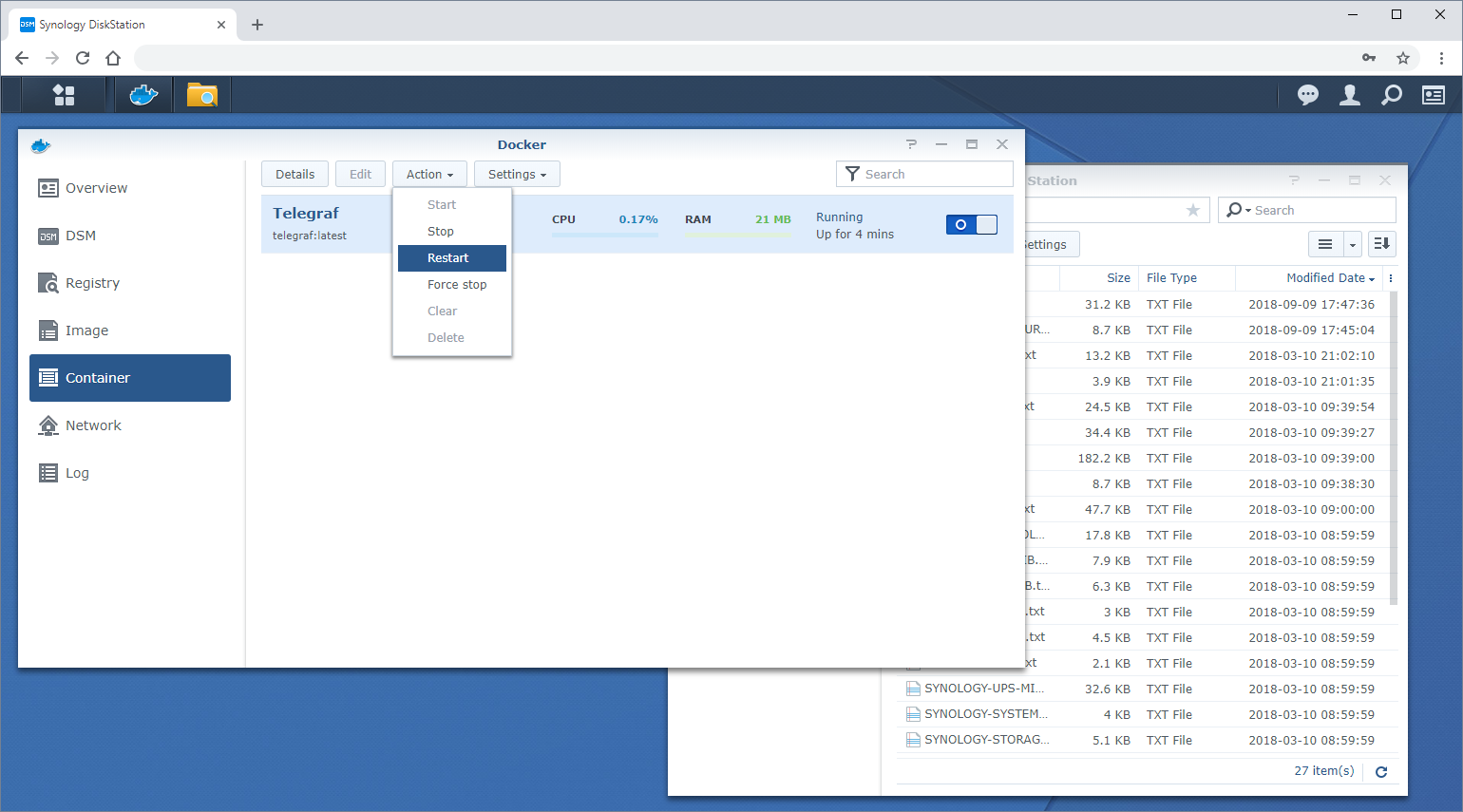
Task: Sort by File Type column header
Action: [x=1187, y=278]
